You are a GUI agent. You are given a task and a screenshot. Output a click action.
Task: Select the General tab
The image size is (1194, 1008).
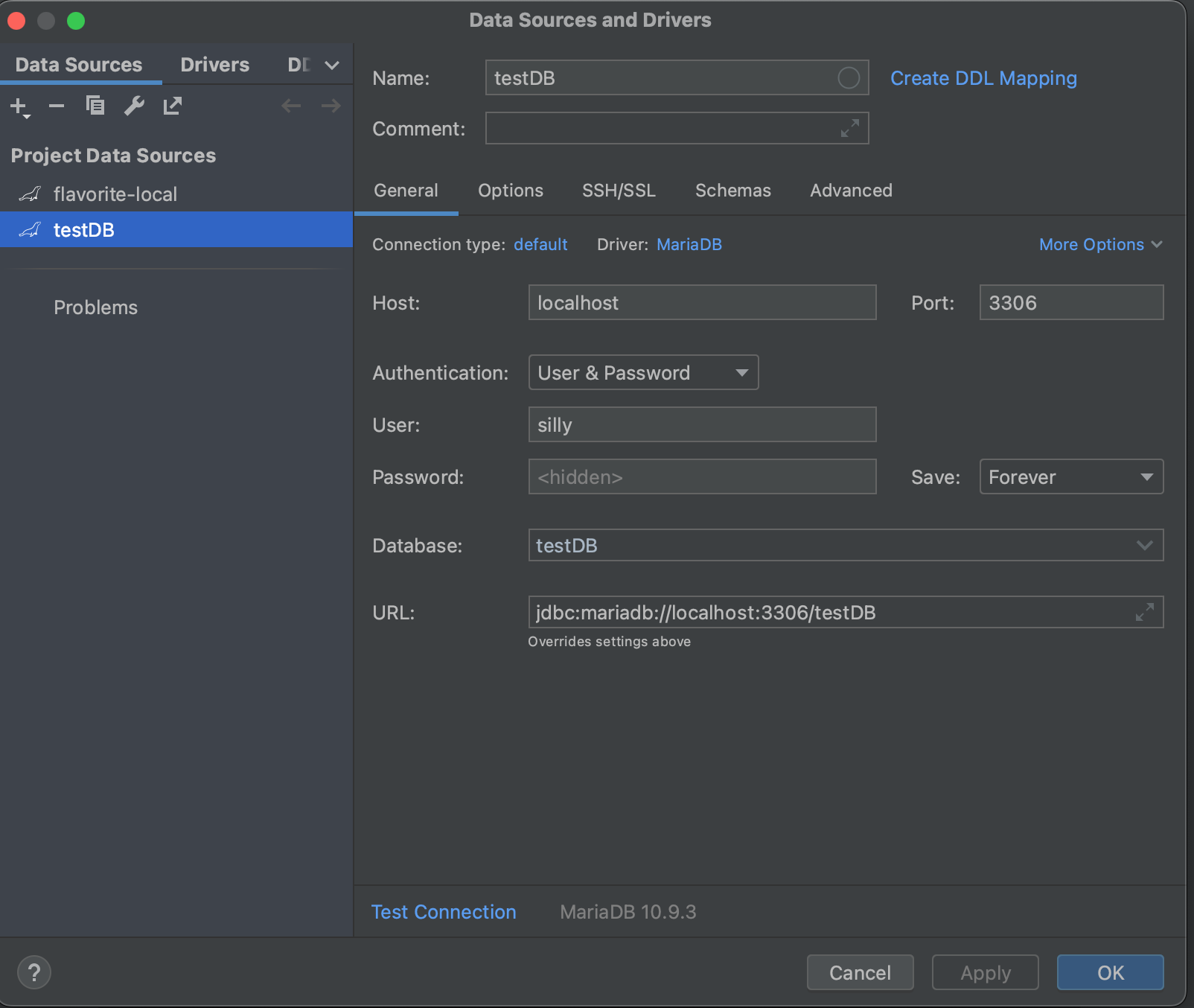(x=406, y=191)
